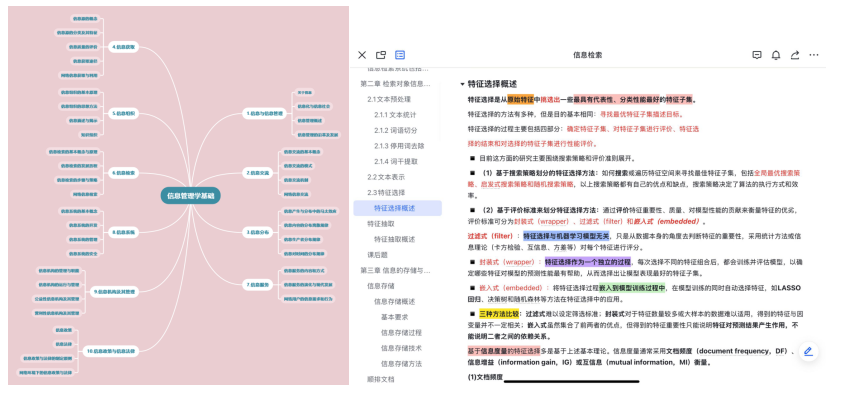Screen dimensions: 867x395
Task: Toggle the outline sidebar icon
Action: [400, 55]
